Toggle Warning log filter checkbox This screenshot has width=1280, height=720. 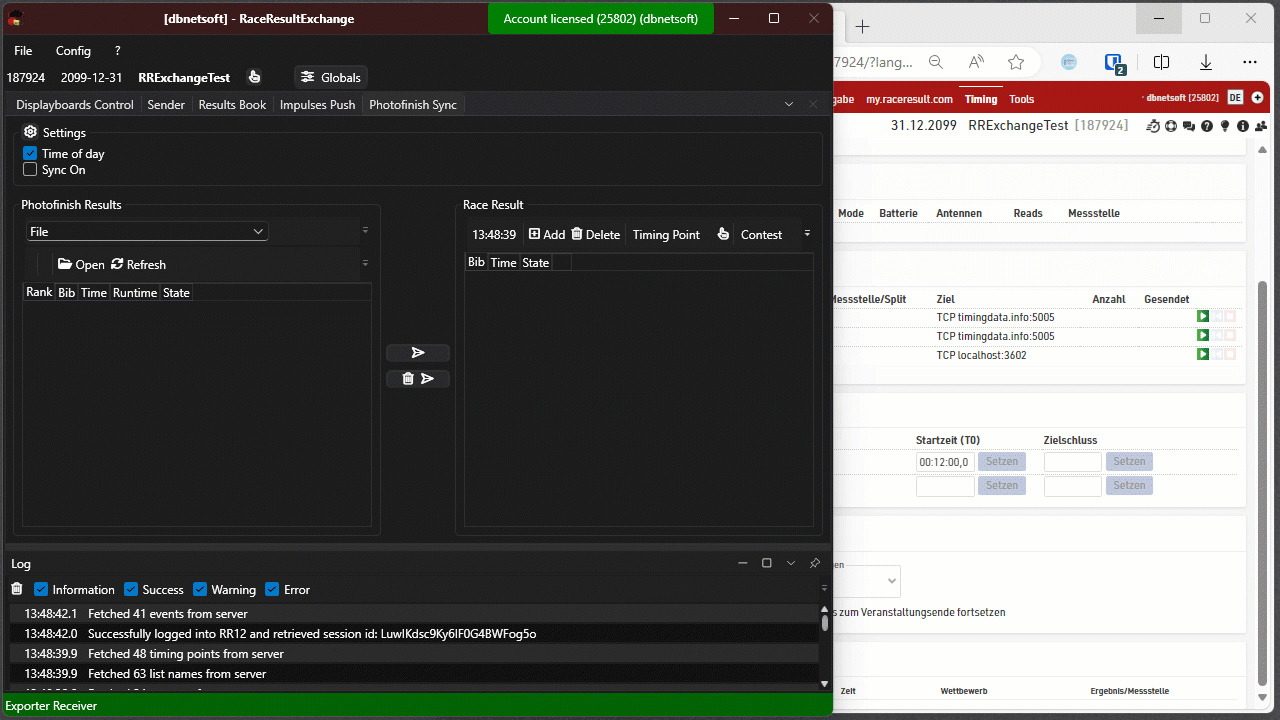200,589
